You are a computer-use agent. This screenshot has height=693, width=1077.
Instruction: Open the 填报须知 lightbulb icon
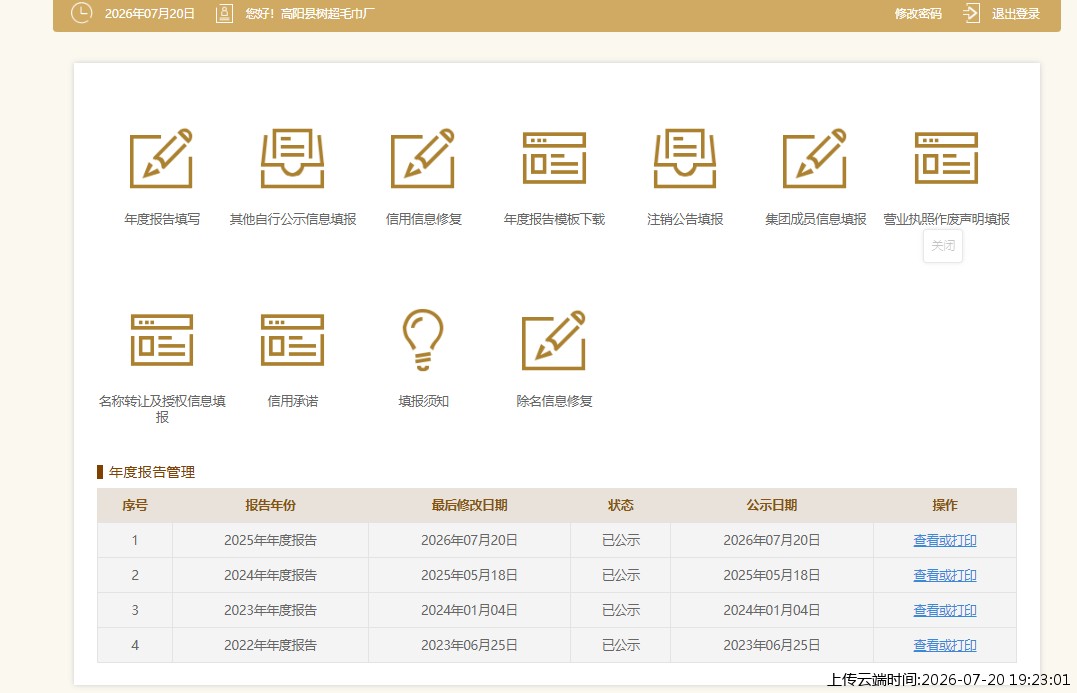[x=423, y=340]
